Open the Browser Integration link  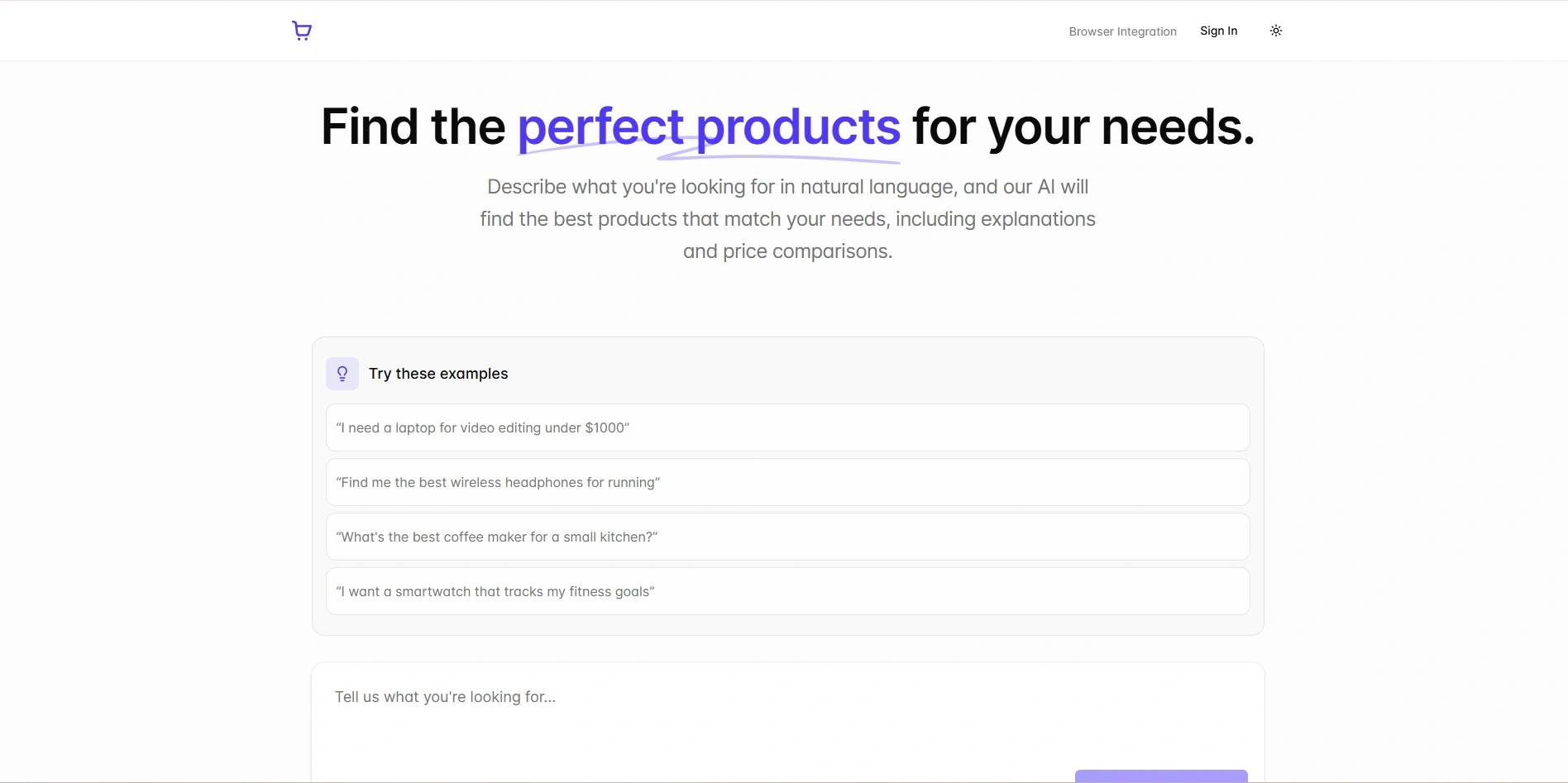[1122, 31]
